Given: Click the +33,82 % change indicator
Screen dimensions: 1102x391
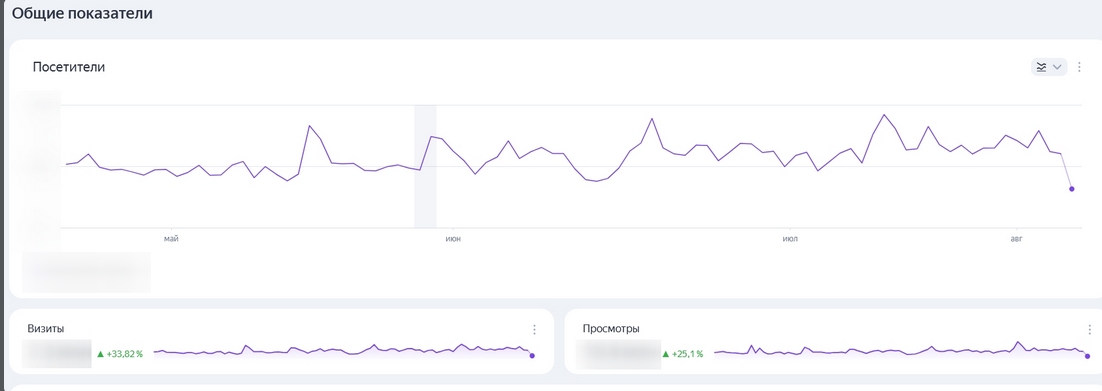Looking at the screenshot, I should pos(119,354).
